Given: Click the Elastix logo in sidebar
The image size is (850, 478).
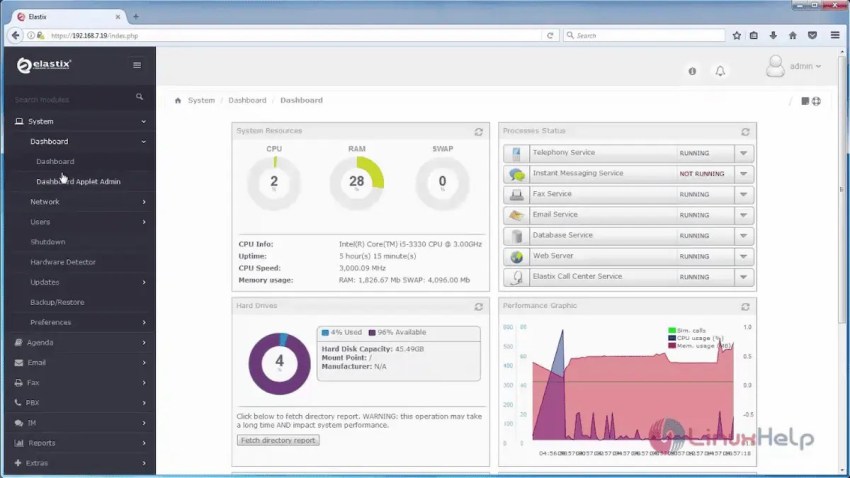Looking at the screenshot, I should [x=44, y=65].
